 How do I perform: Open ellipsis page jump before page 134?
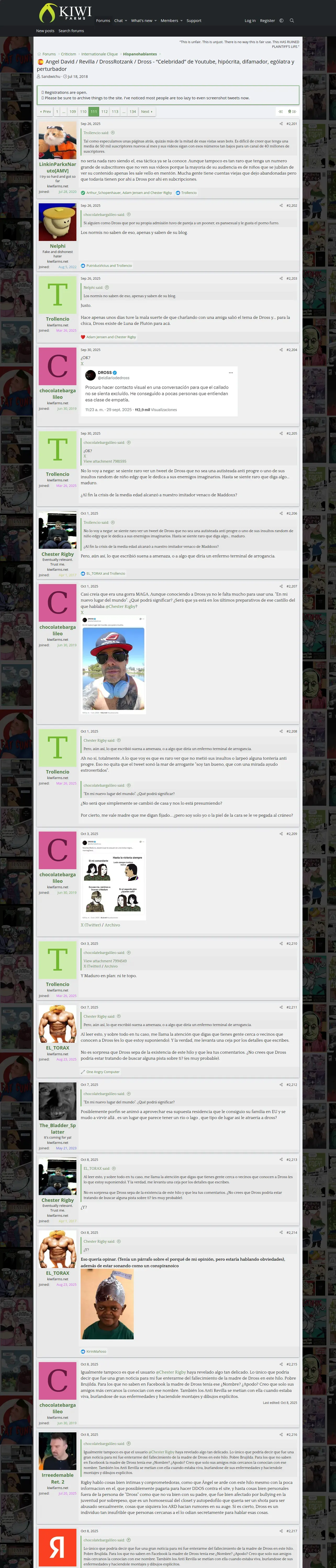coord(124,111)
